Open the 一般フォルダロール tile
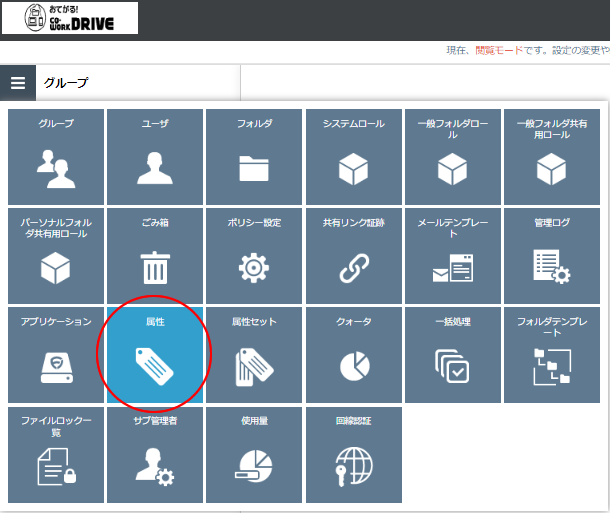 [x=453, y=157]
